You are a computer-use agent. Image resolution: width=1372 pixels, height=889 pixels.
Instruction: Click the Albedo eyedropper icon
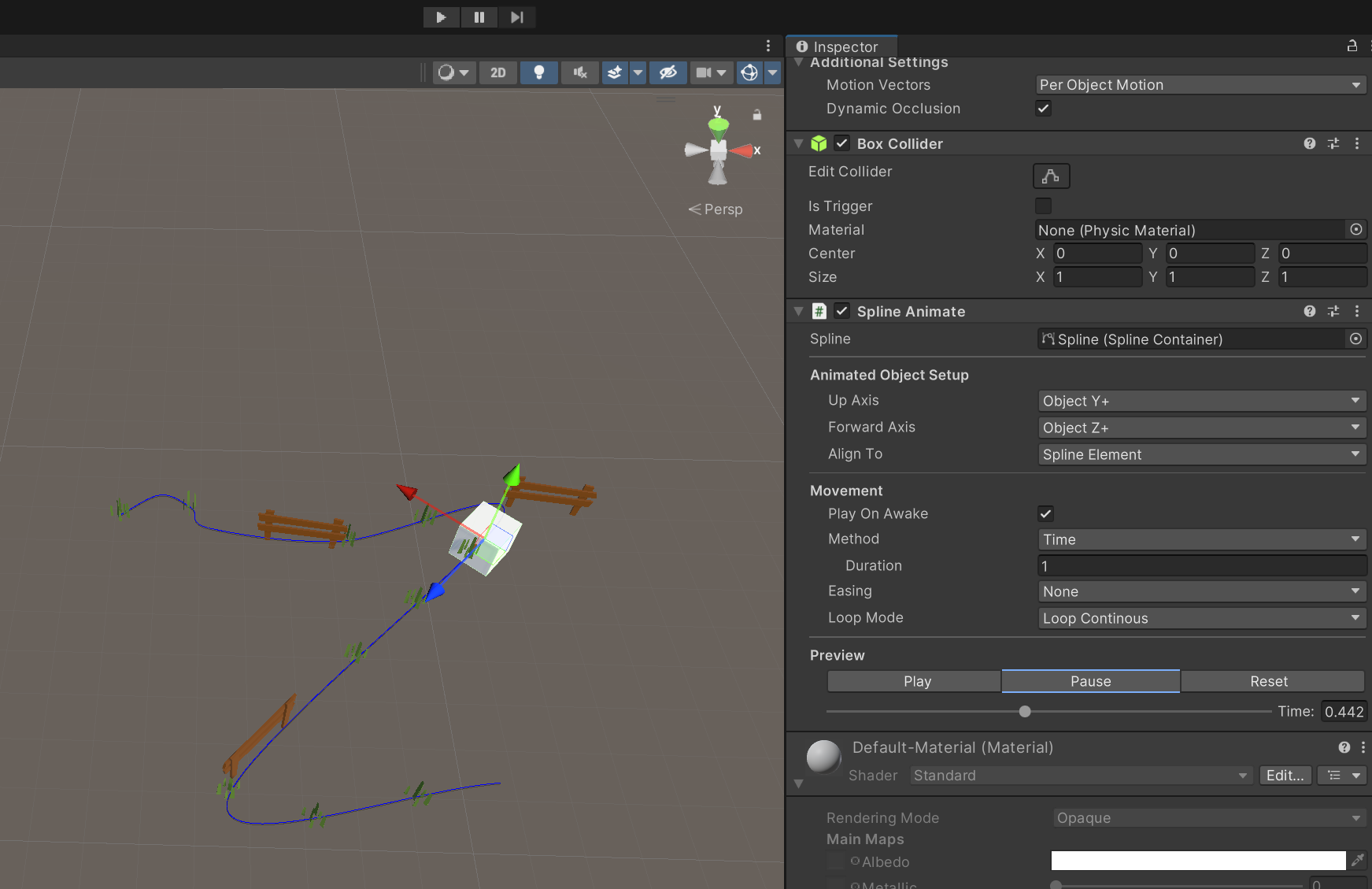tap(1358, 861)
